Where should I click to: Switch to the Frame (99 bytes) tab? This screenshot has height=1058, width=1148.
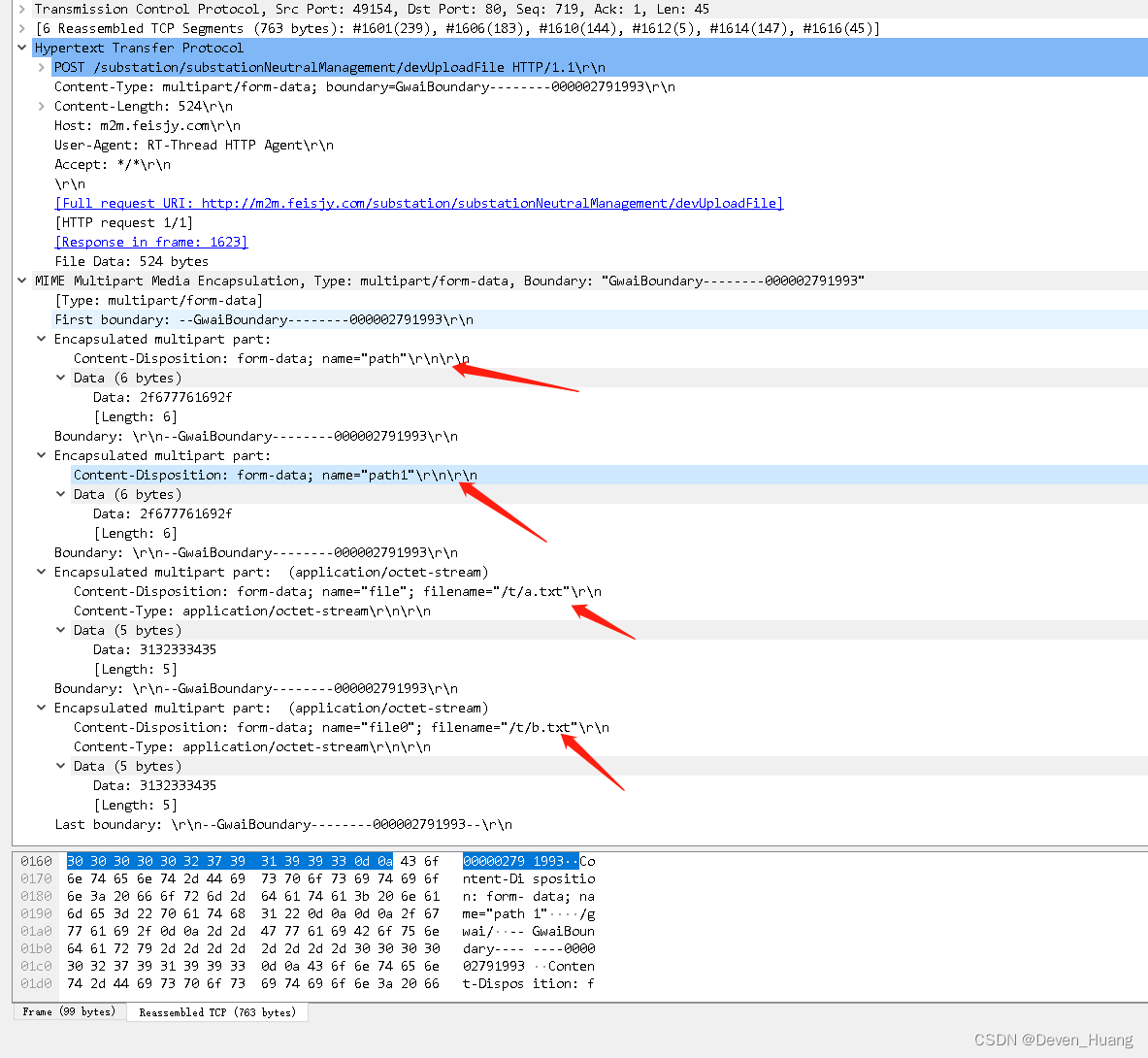[x=68, y=1011]
